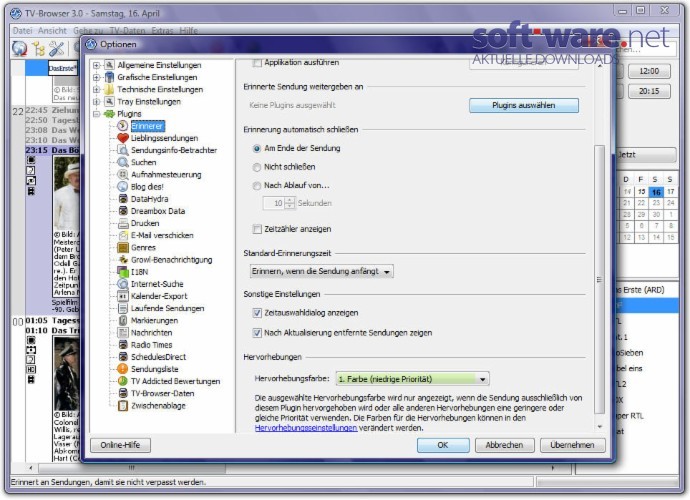Toggle Nach Aktualisierung entfernte Sendungen zeigen
This screenshot has width=690, height=500.
[257, 333]
